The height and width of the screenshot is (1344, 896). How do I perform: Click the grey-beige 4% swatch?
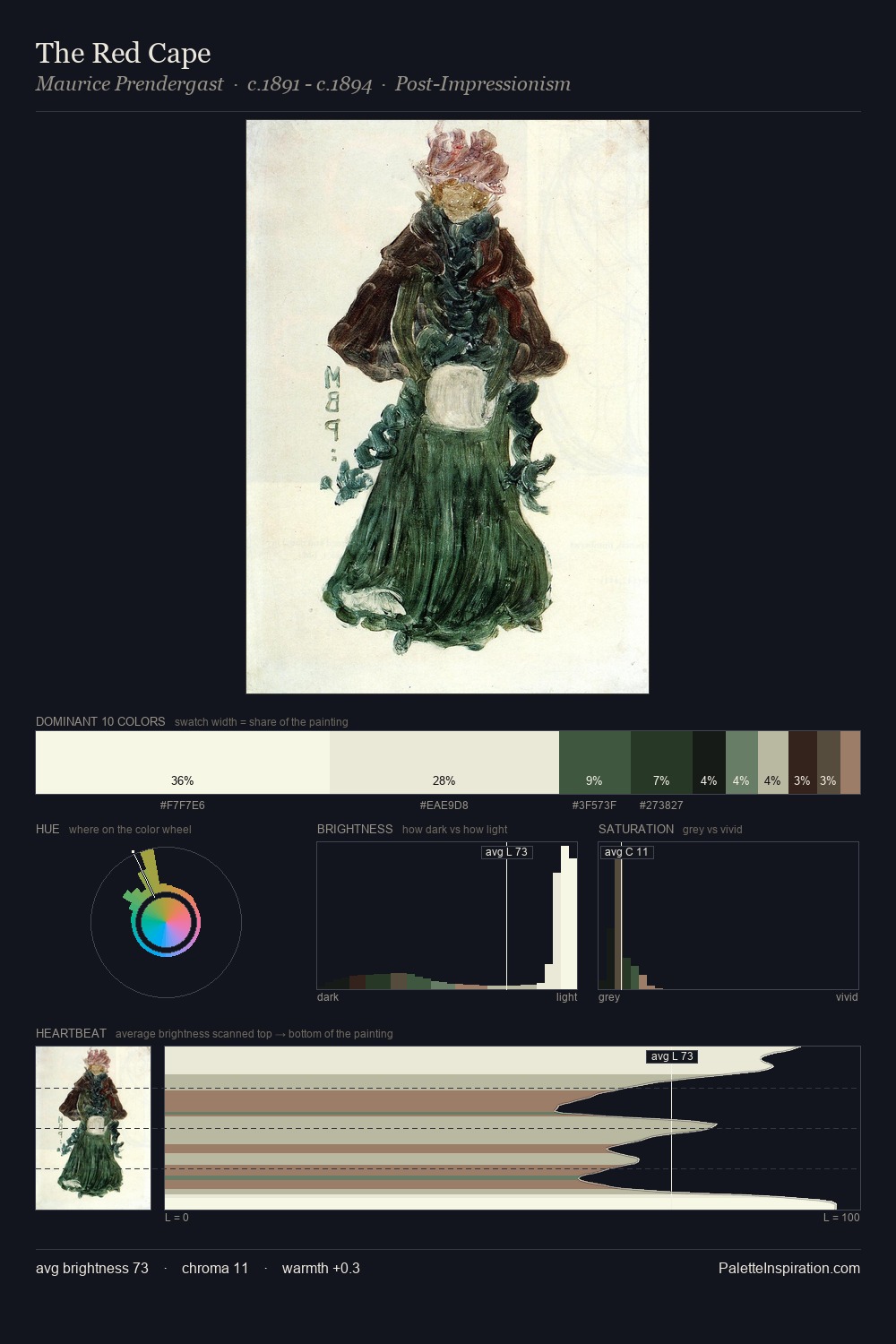point(773,762)
